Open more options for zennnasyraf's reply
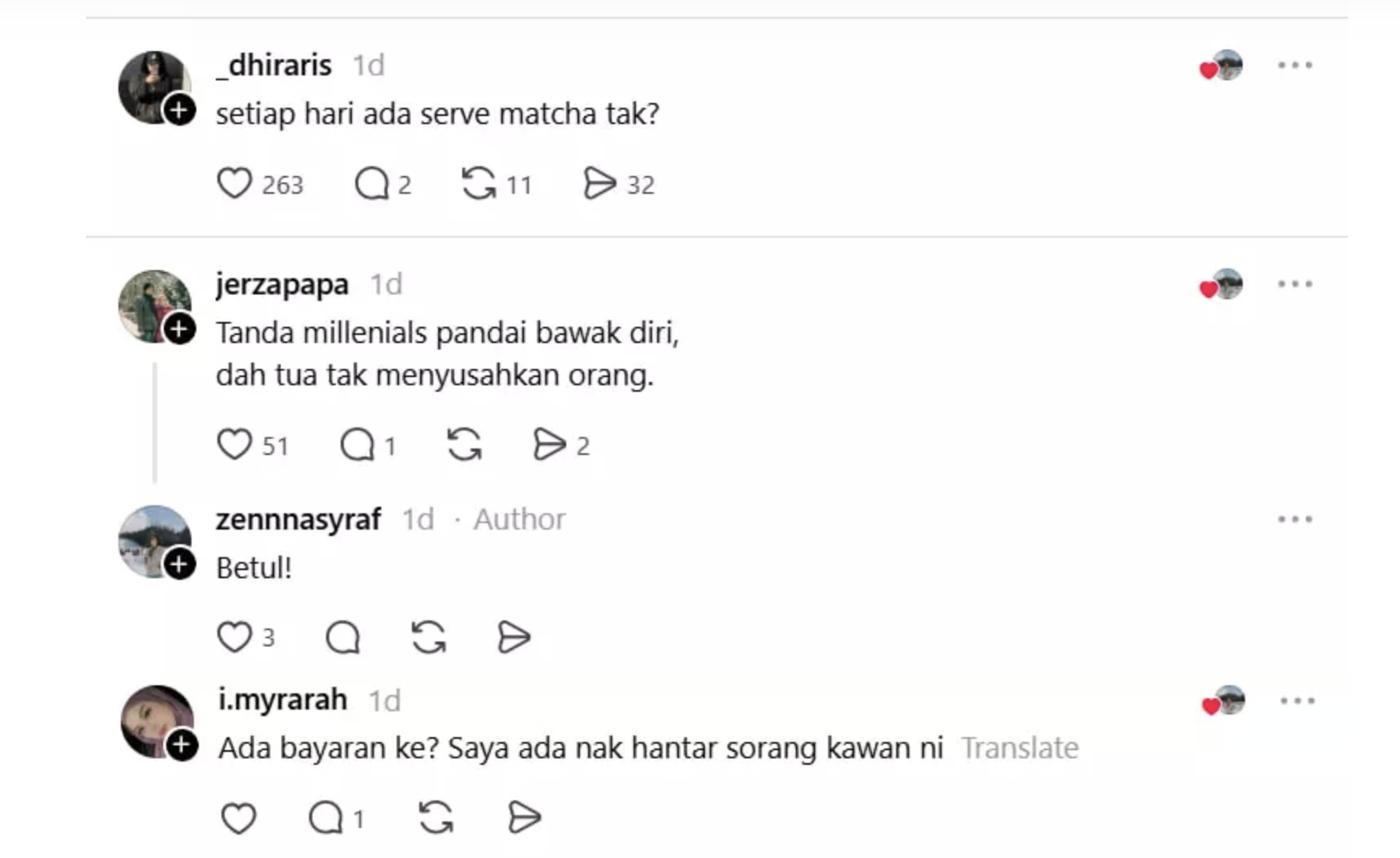This screenshot has width=1400, height=858. pyautogui.click(x=1295, y=519)
